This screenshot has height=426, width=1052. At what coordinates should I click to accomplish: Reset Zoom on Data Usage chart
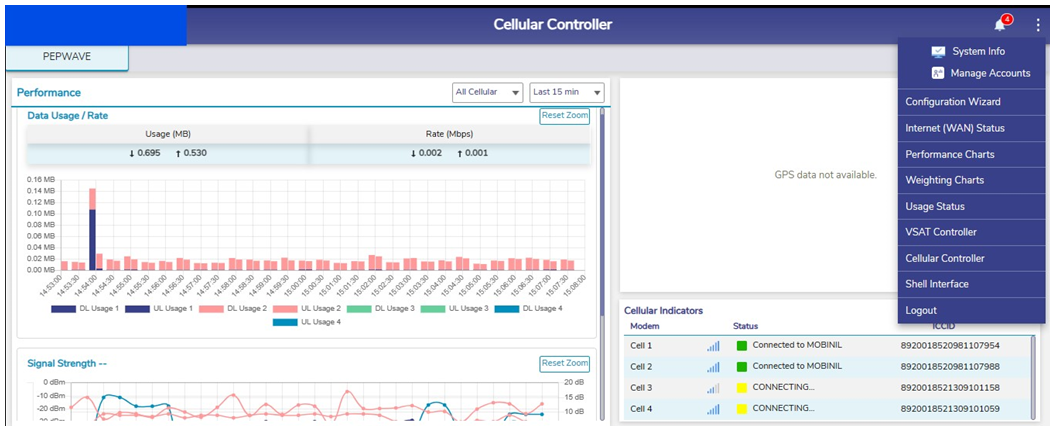point(564,116)
